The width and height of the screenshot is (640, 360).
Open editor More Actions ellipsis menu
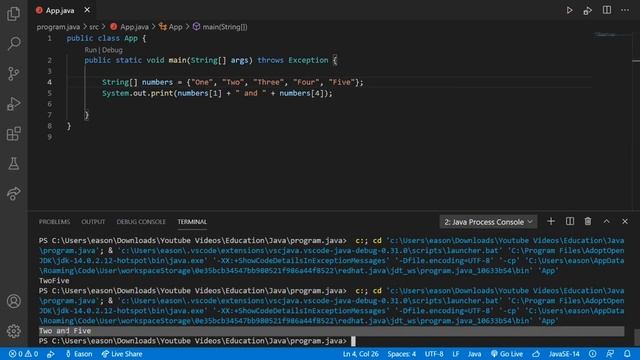tap(625, 10)
